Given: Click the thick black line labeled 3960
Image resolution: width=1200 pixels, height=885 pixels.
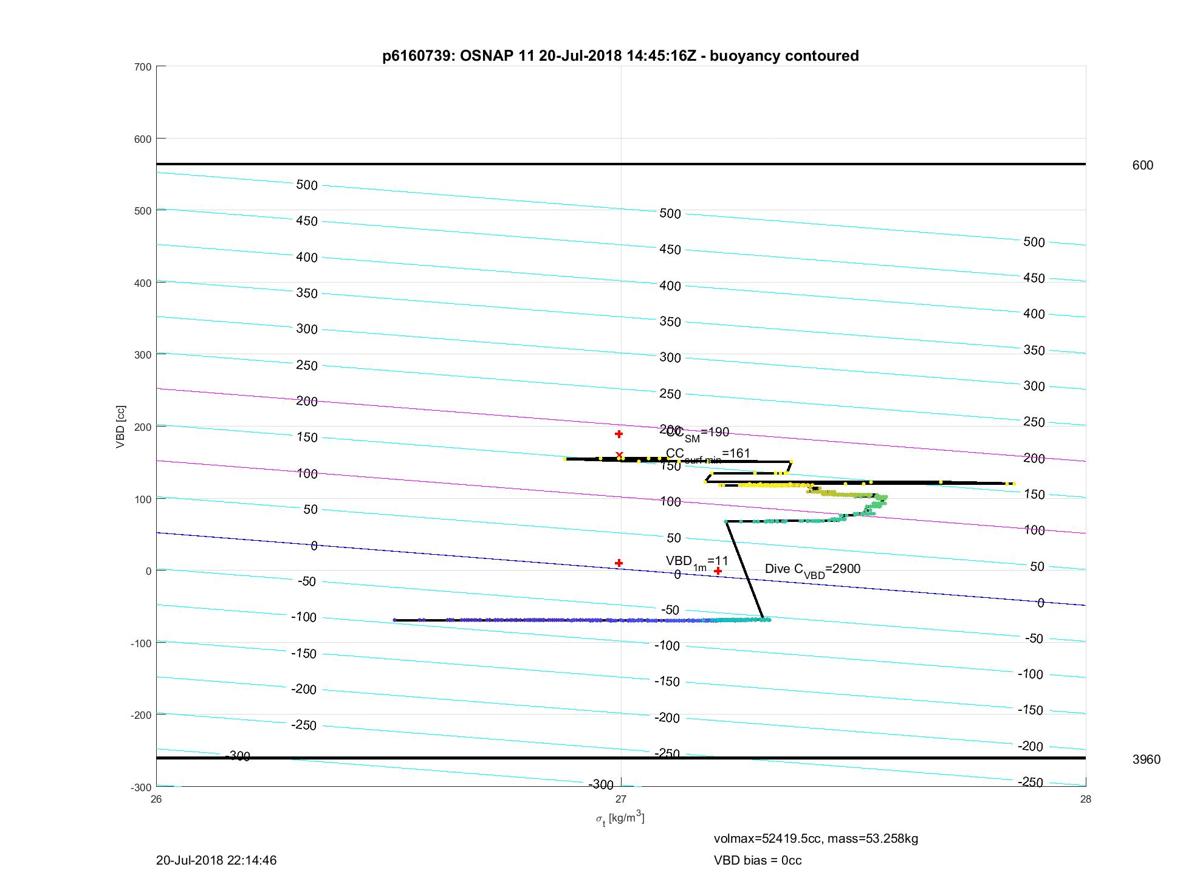Looking at the screenshot, I should click(621, 758).
